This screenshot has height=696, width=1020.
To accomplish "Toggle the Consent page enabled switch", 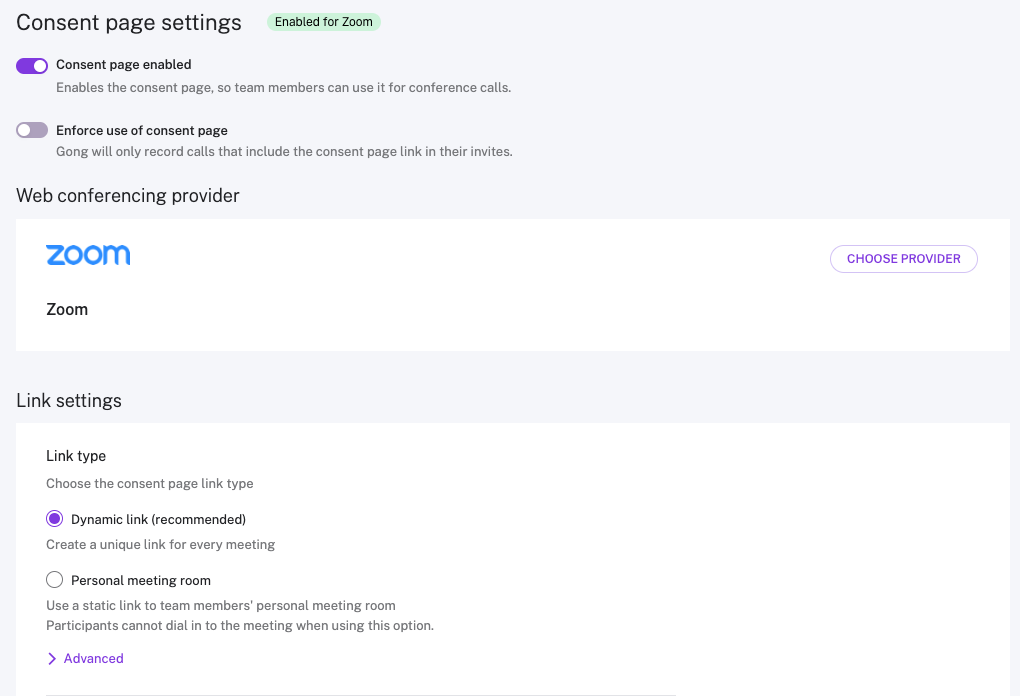I will (32, 66).
